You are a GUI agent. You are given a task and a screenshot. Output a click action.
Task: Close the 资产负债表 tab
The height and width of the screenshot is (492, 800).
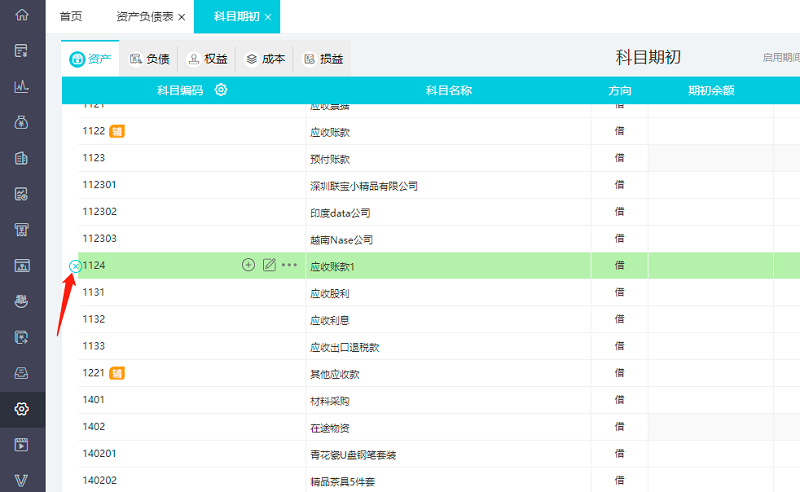pos(181,17)
